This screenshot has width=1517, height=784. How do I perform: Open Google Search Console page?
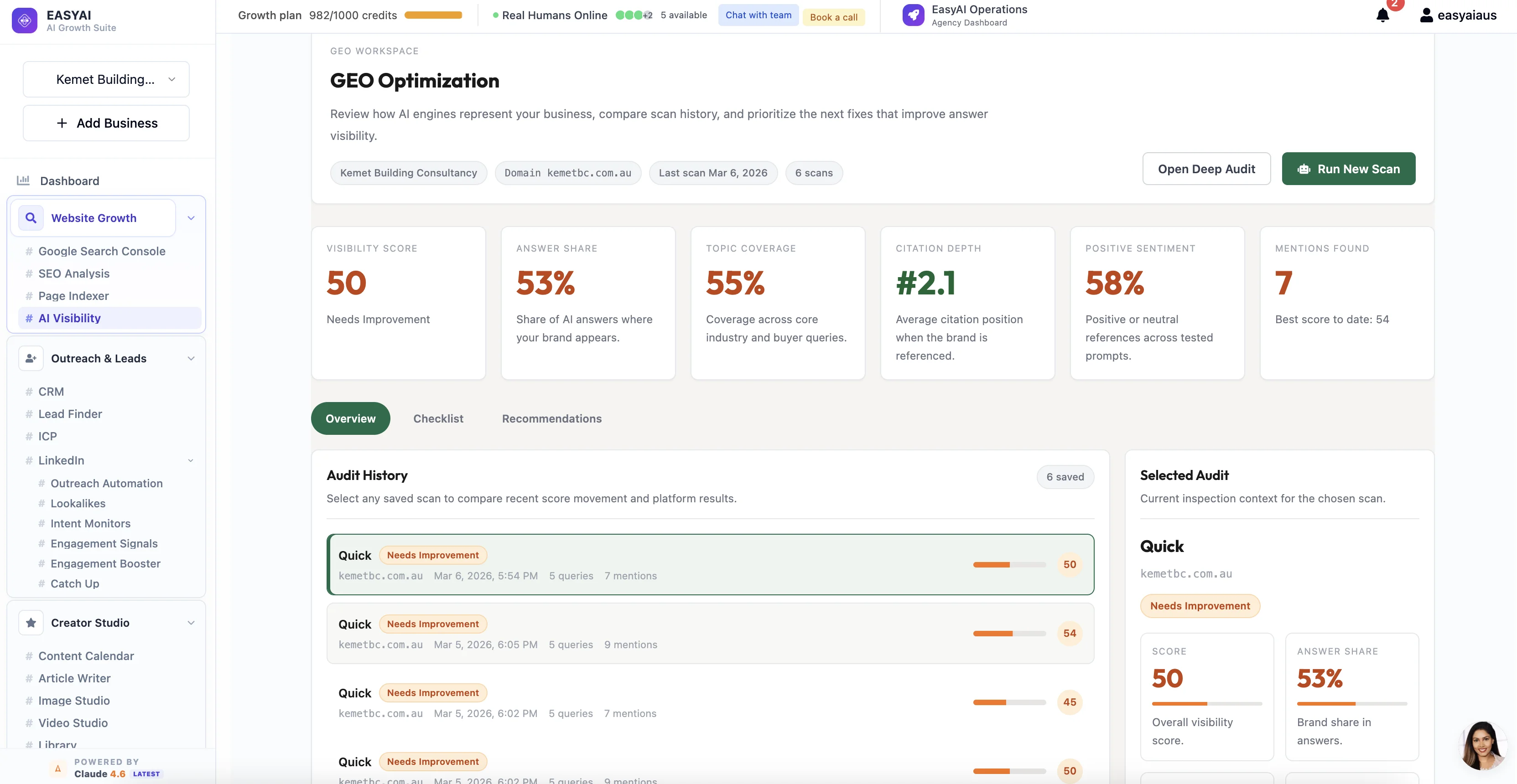(102, 251)
